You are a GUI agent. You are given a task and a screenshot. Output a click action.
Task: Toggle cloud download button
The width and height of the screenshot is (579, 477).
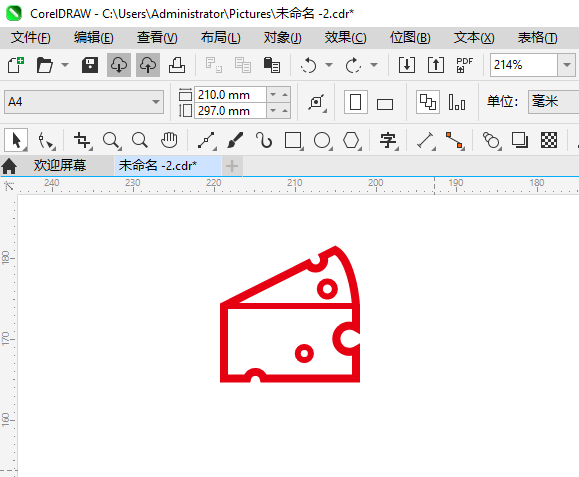pos(119,65)
